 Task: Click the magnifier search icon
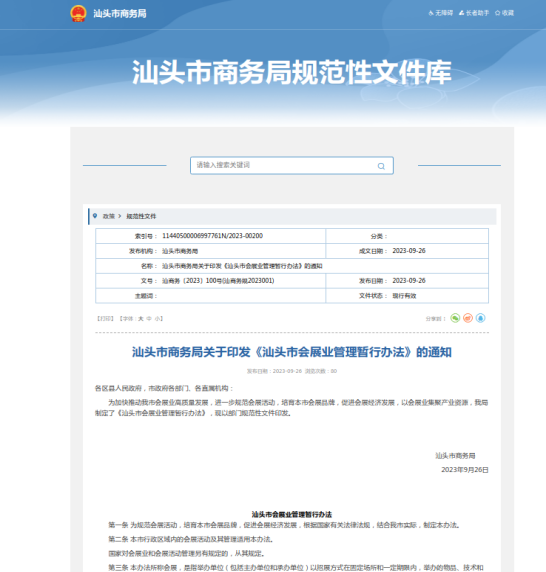pyautogui.click(x=381, y=166)
